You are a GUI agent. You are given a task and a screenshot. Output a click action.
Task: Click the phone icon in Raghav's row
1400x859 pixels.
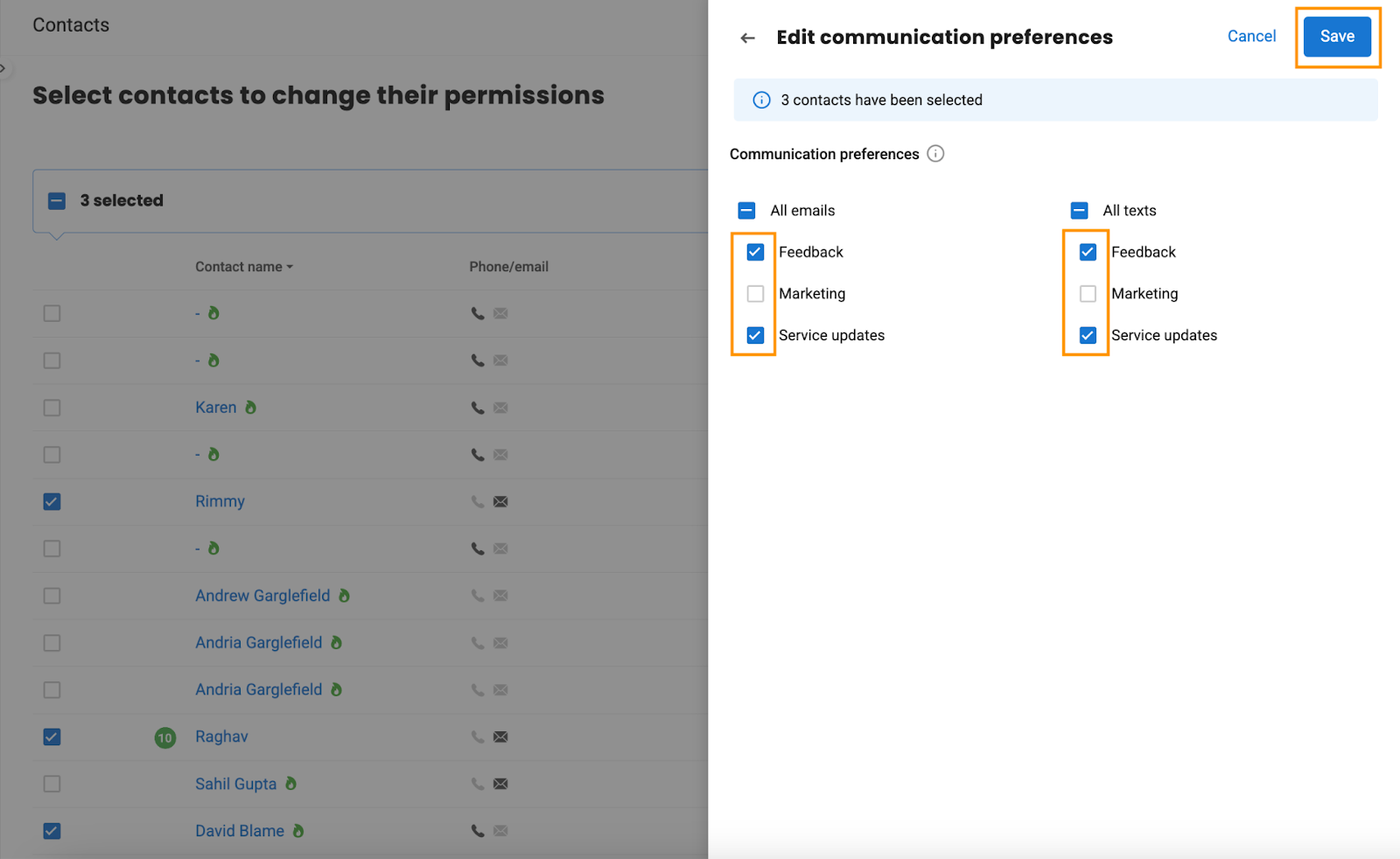point(478,737)
